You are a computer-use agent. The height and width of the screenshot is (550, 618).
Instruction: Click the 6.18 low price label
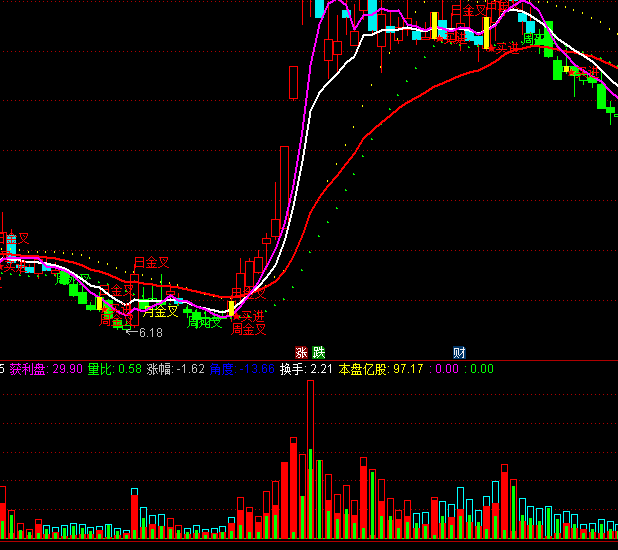coord(150,333)
